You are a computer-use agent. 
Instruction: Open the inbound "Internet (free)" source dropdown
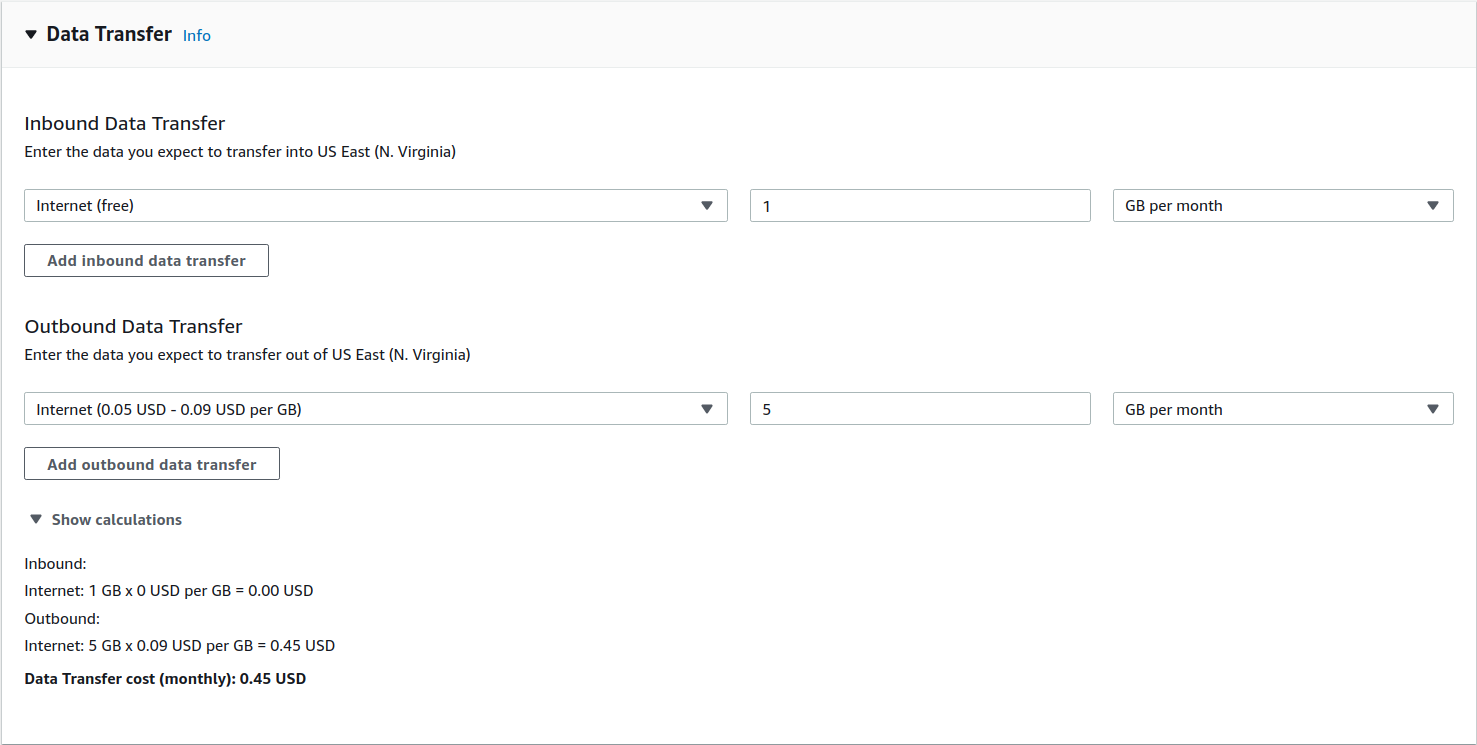[x=360, y=206]
